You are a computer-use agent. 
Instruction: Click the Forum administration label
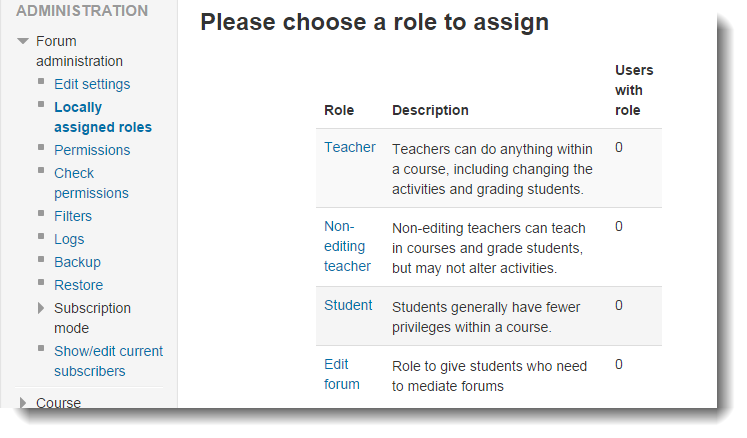80,51
